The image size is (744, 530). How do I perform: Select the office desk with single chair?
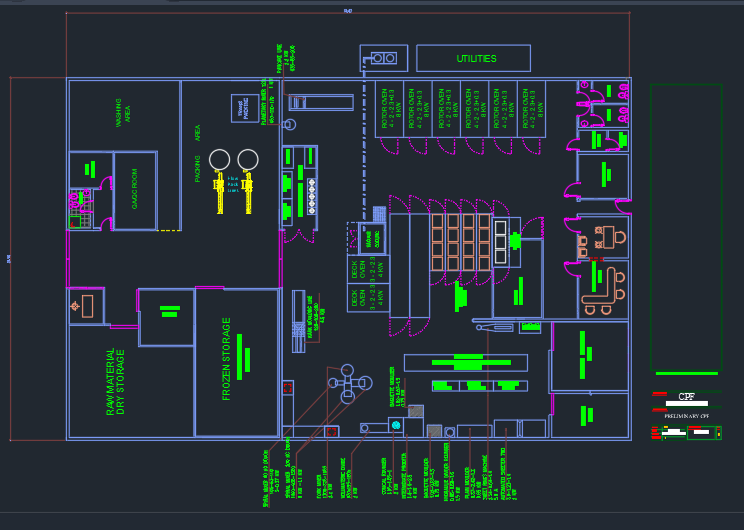pos(605,238)
